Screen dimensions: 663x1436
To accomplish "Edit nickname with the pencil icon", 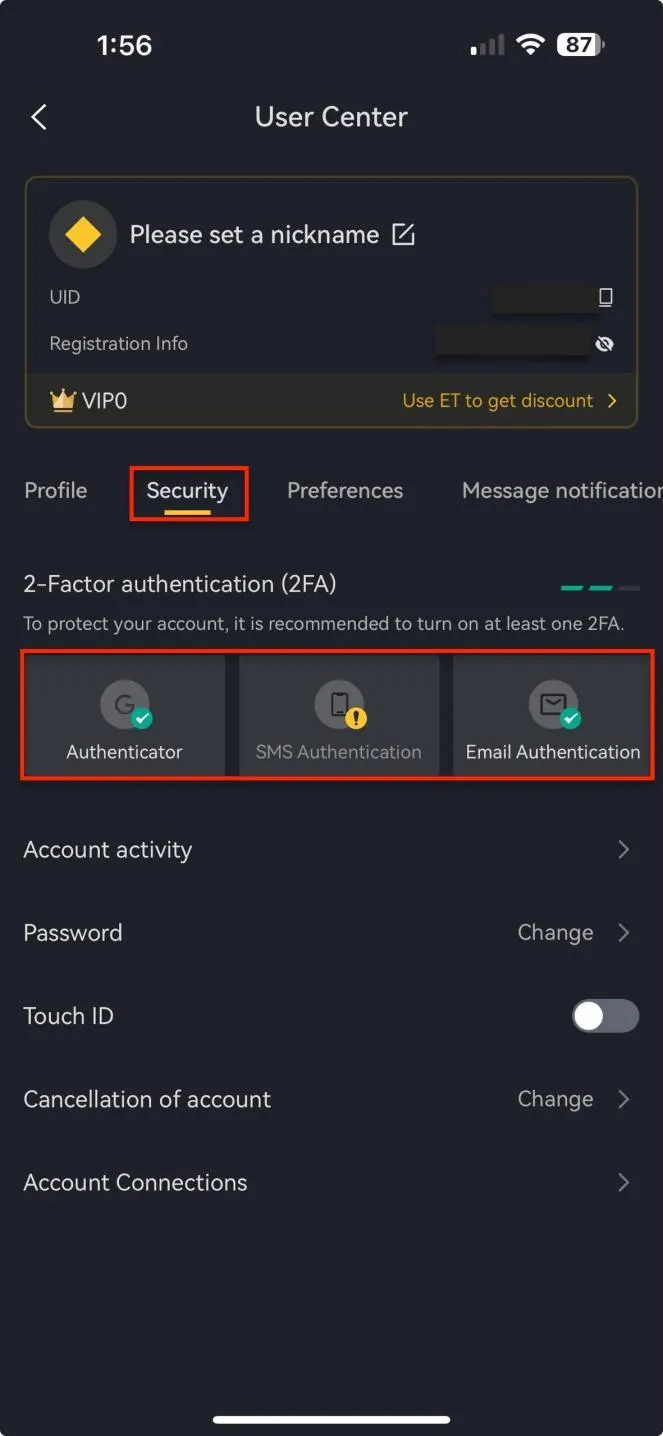I will click(x=403, y=234).
